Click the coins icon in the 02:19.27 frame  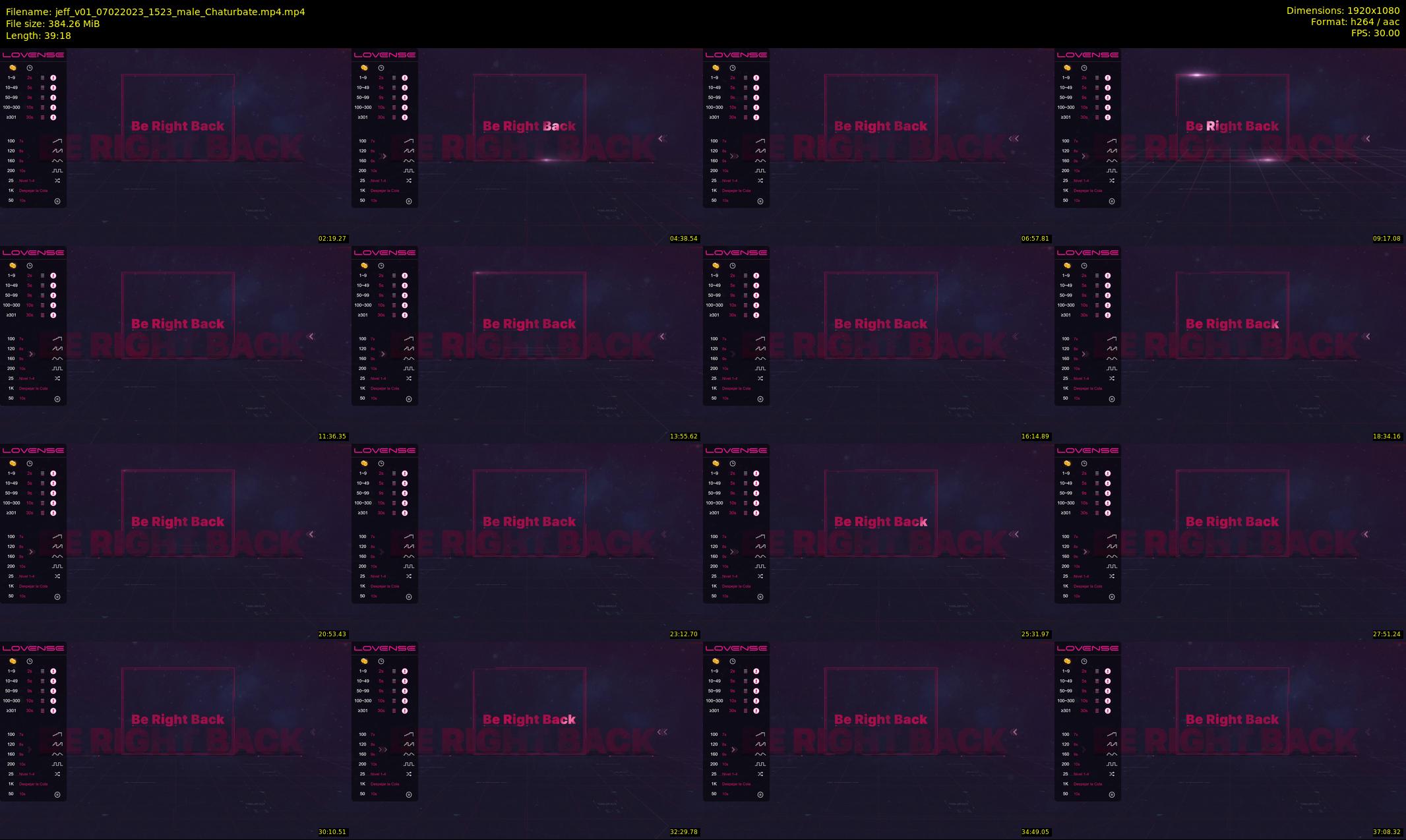tap(13, 68)
